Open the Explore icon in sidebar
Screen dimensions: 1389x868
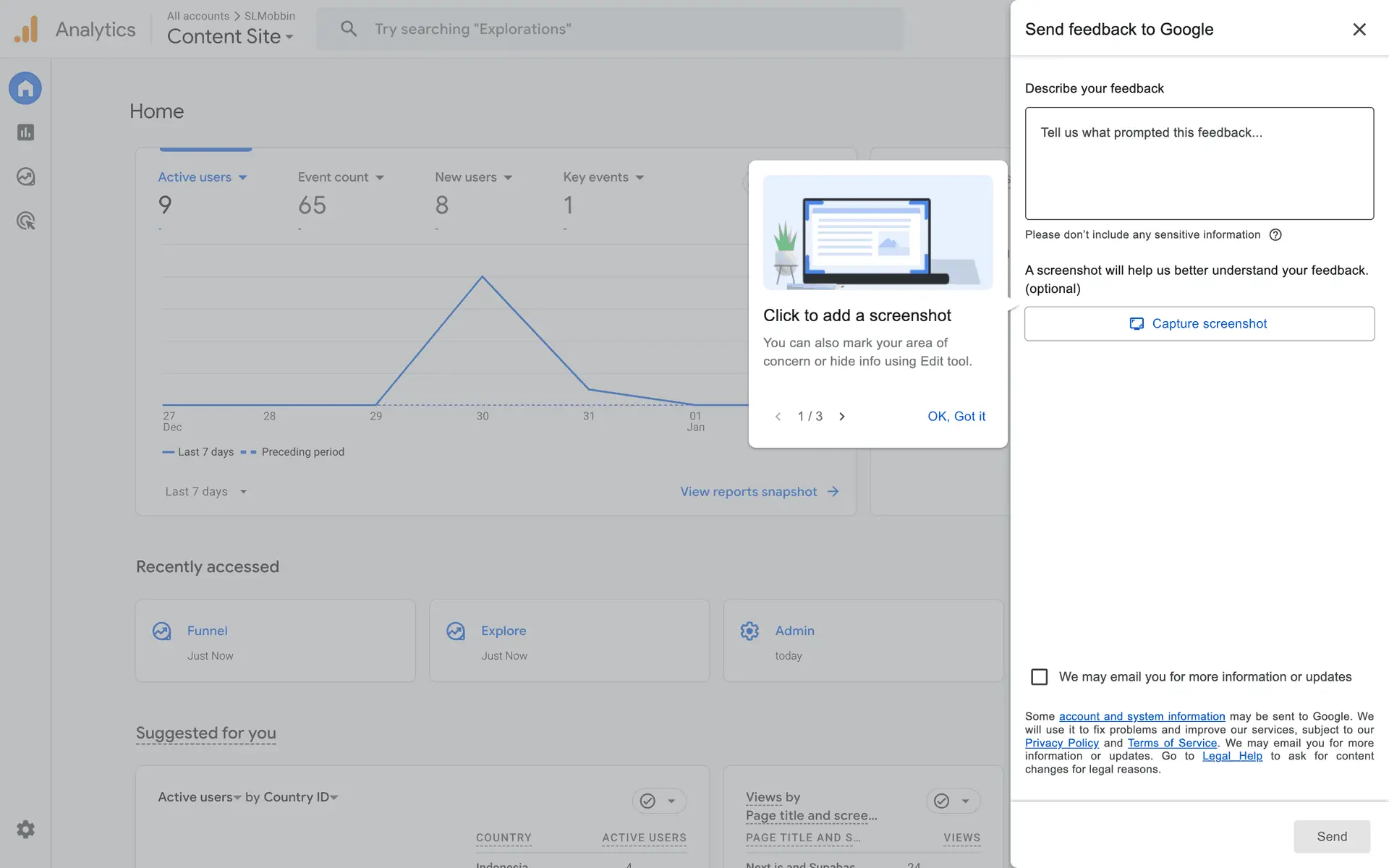coord(25,176)
